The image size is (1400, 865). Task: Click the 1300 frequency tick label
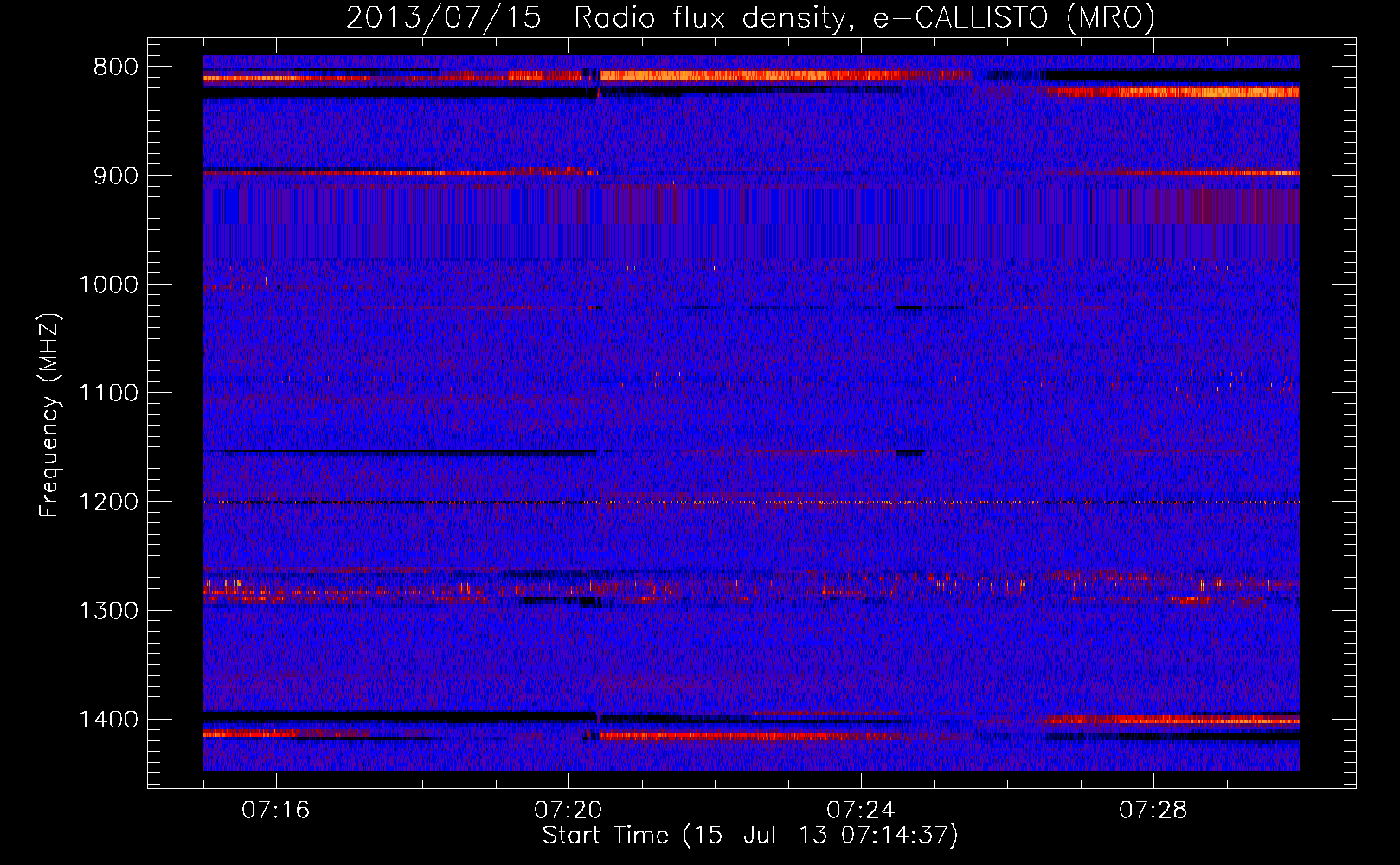click(108, 612)
